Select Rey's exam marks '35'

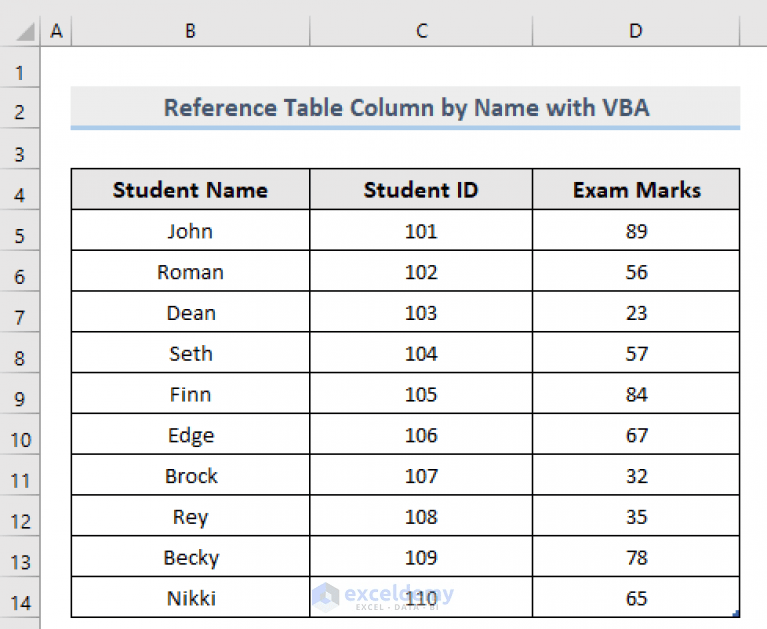[x=636, y=516]
